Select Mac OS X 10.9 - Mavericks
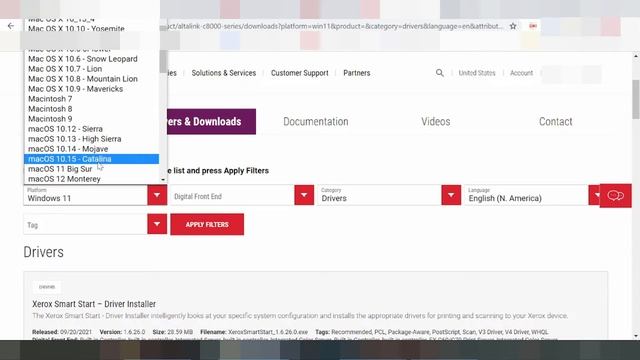The image size is (640, 360). (x=91, y=89)
